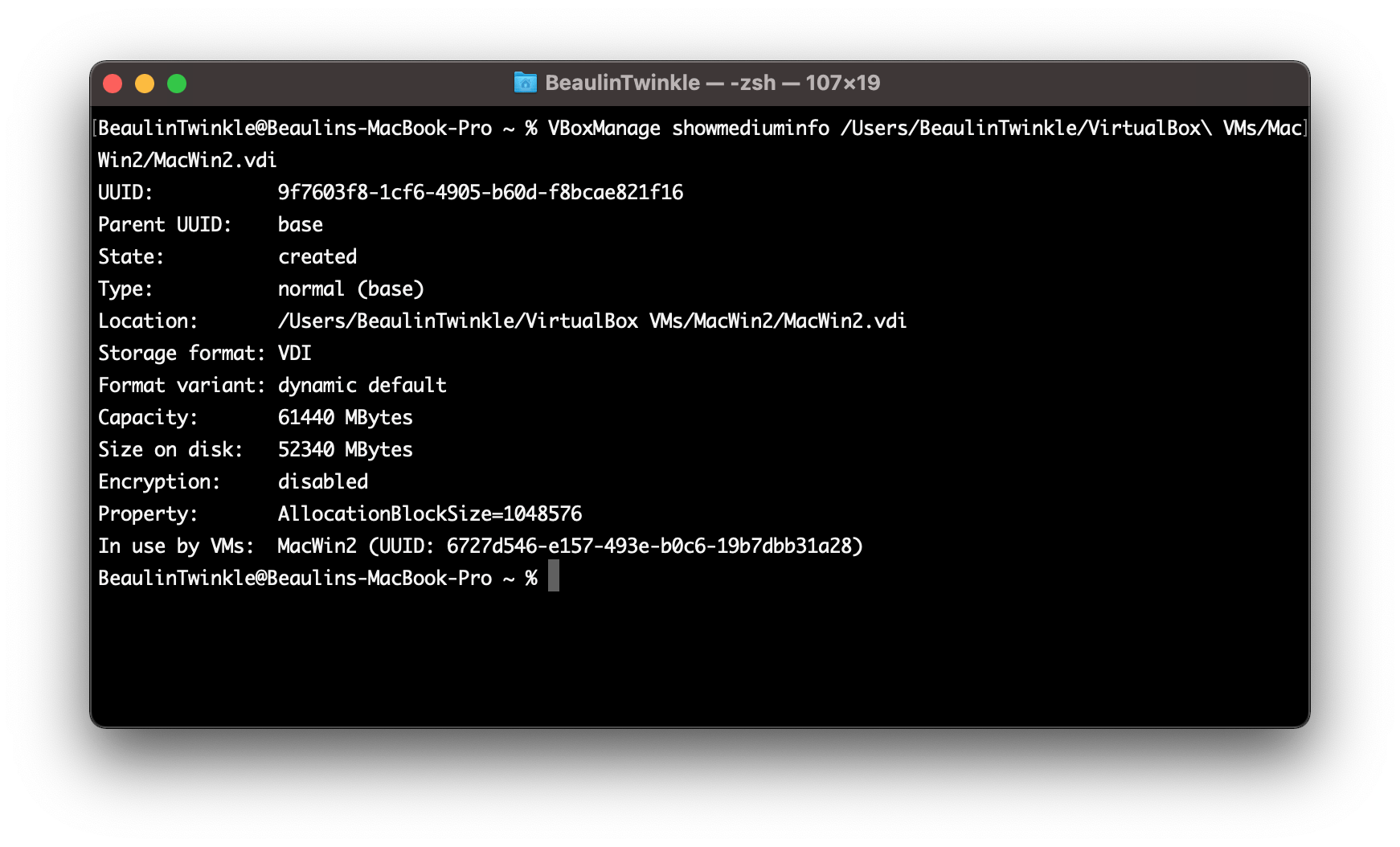
Task: Click the yellow minimize button
Action: click(x=145, y=83)
